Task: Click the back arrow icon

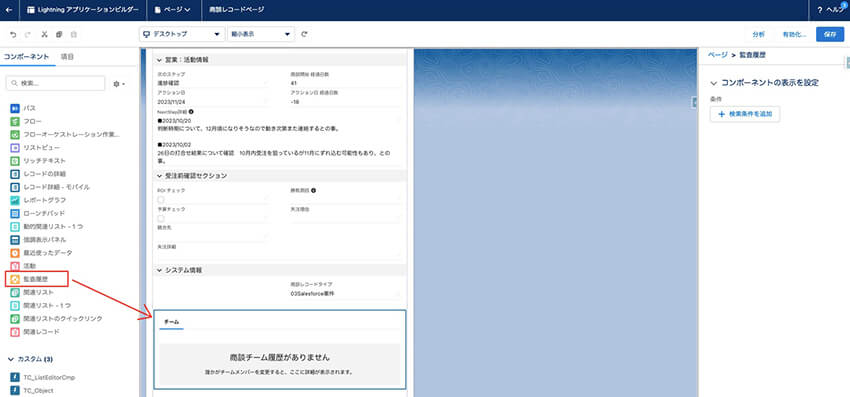Action: (9, 10)
